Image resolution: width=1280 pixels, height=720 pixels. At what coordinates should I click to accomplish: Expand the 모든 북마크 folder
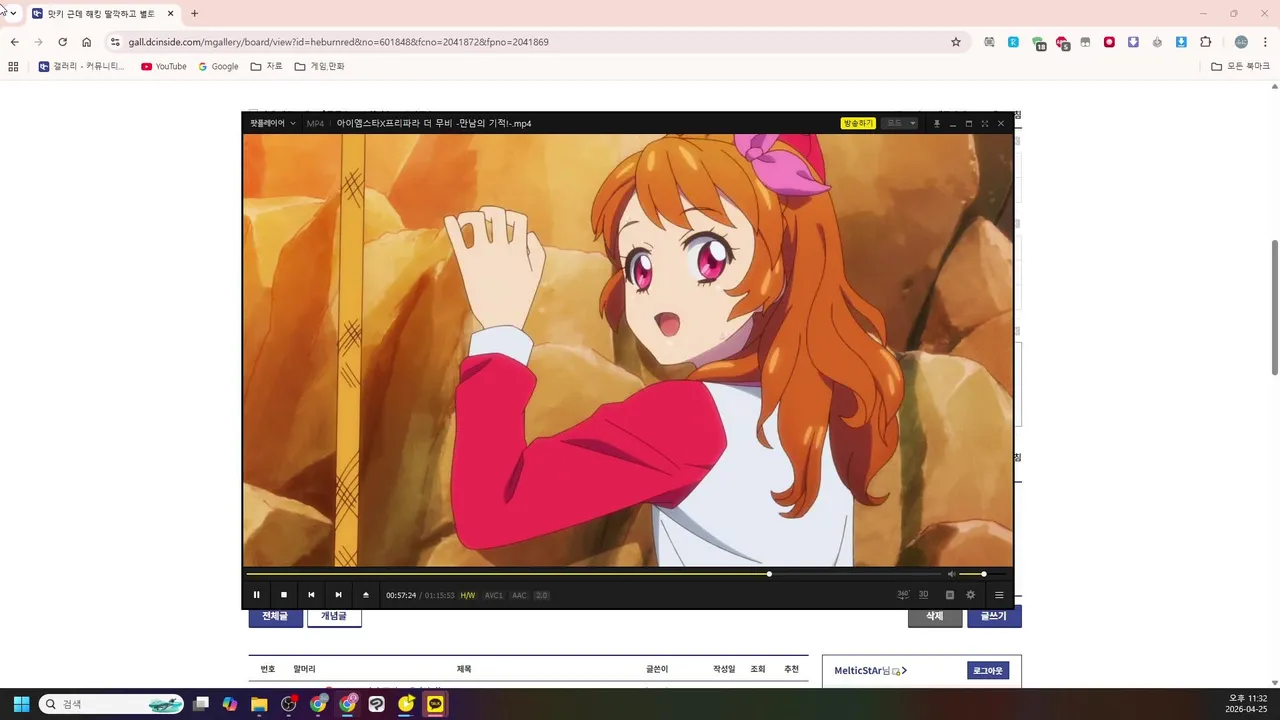[1240, 66]
